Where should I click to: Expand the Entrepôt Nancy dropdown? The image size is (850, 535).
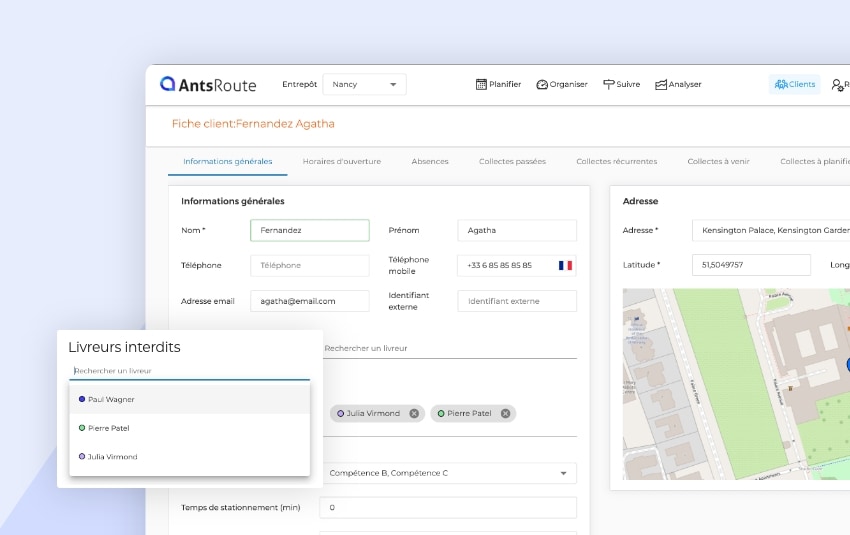pos(365,85)
